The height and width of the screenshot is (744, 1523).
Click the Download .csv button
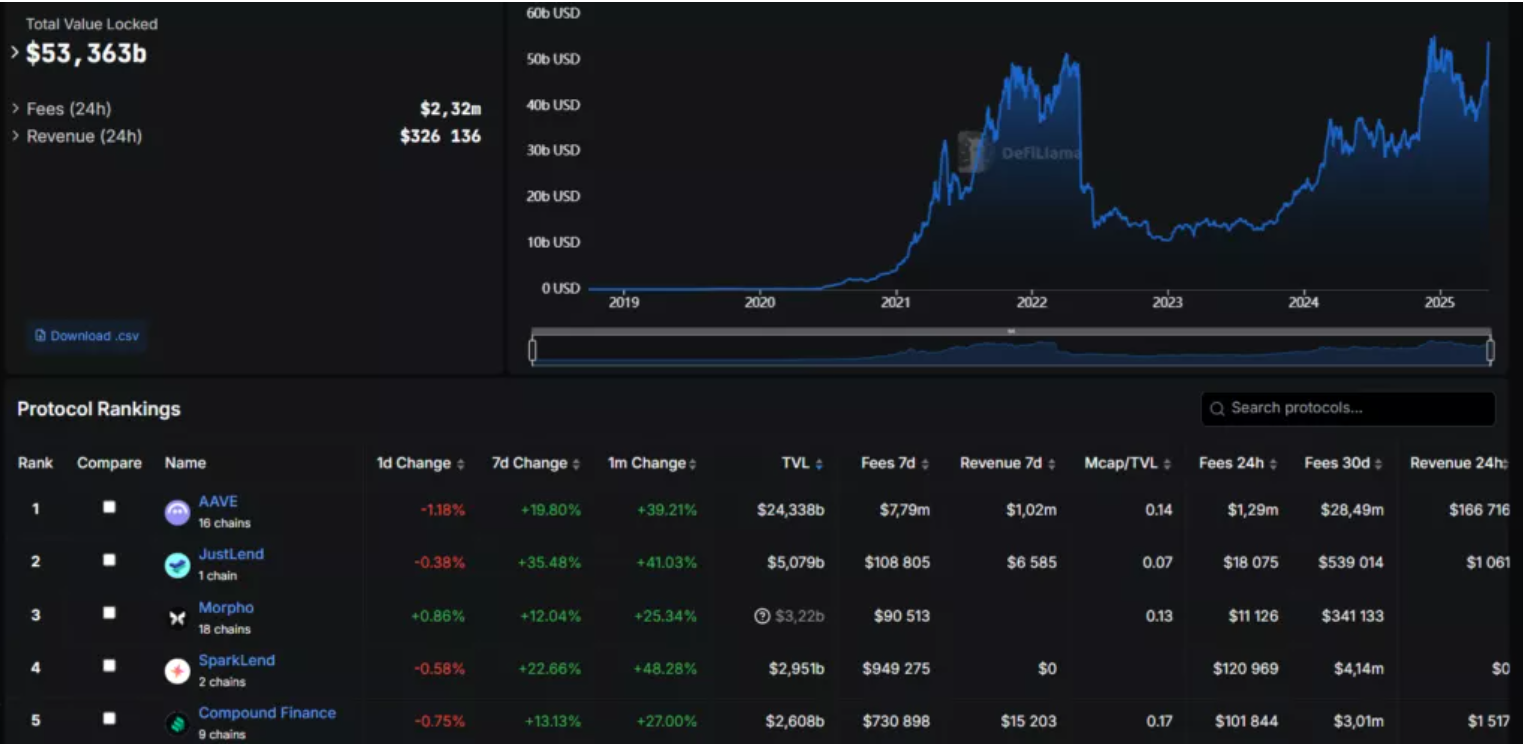(x=87, y=336)
